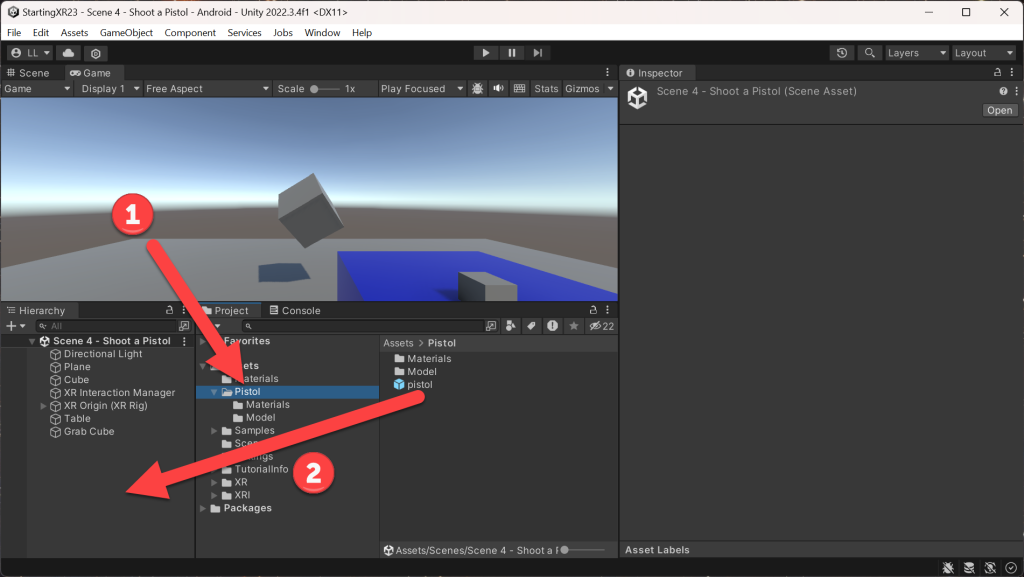The height and width of the screenshot is (577, 1024).
Task: Click the Inspector help question mark icon
Action: coord(1003,91)
